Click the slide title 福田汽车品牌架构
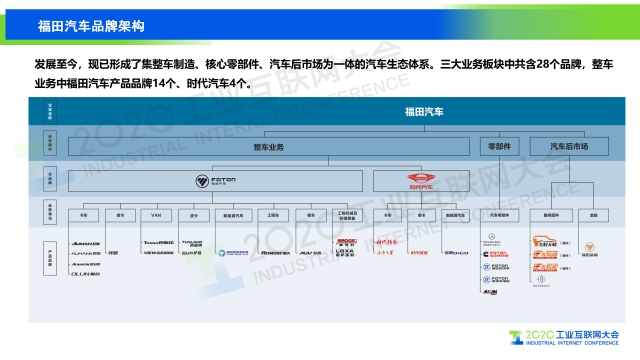Viewport: 640px width, 360px height. coord(91,26)
